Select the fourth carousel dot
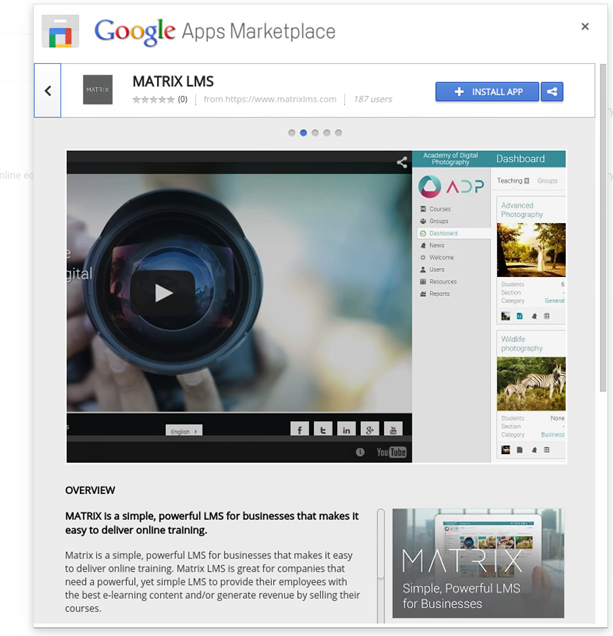This screenshot has width=613, height=636. 327,133
